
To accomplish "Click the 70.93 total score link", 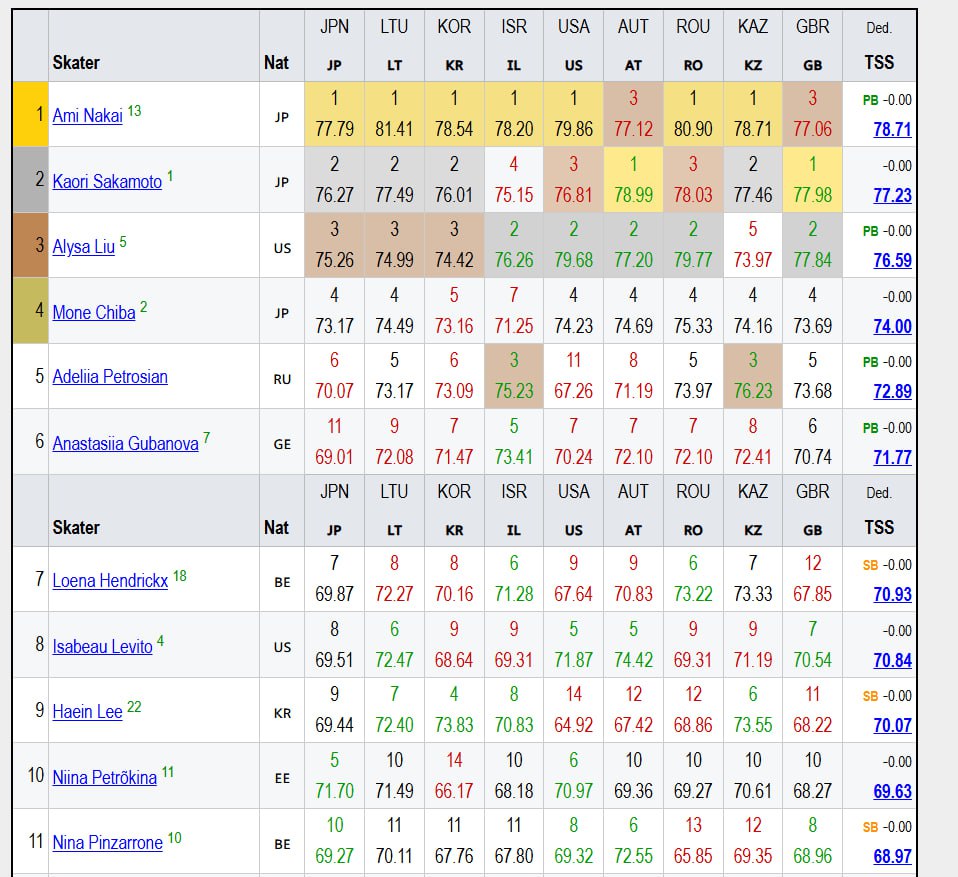I will [892, 595].
